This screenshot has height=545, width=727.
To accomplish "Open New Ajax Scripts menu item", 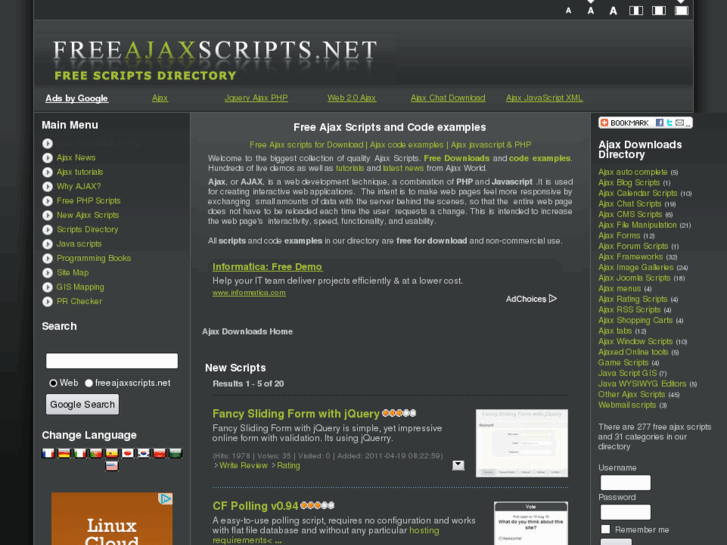I will pos(88,215).
